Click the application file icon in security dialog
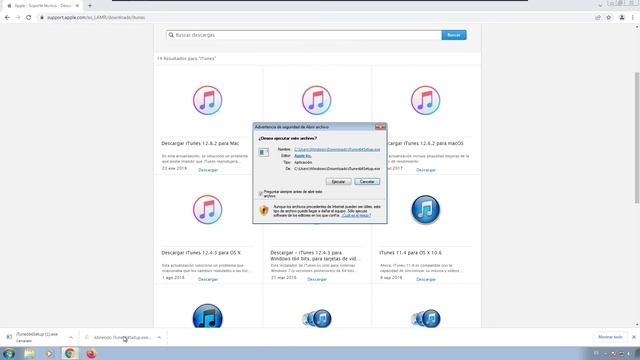640x360 pixels. (264, 153)
